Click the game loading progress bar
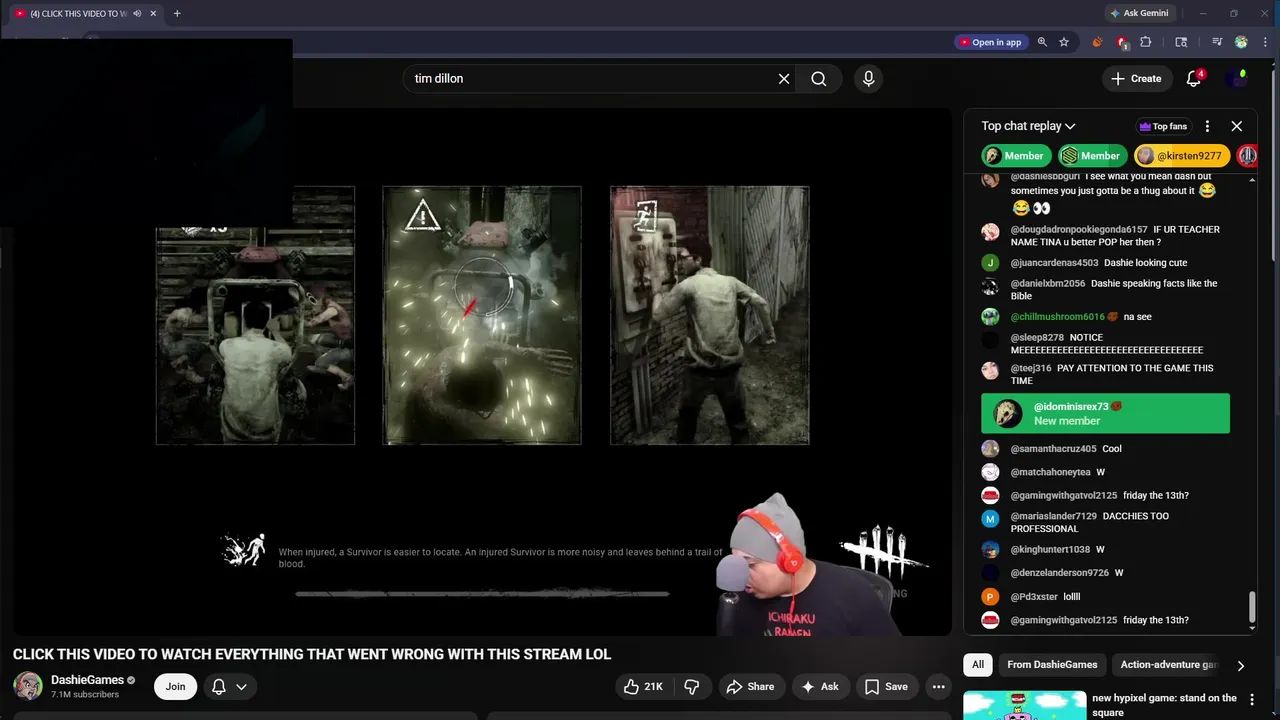 (482, 594)
